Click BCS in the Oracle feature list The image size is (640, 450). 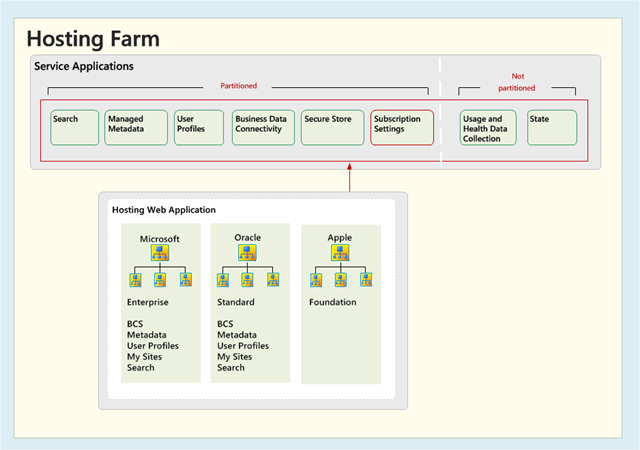(225, 324)
